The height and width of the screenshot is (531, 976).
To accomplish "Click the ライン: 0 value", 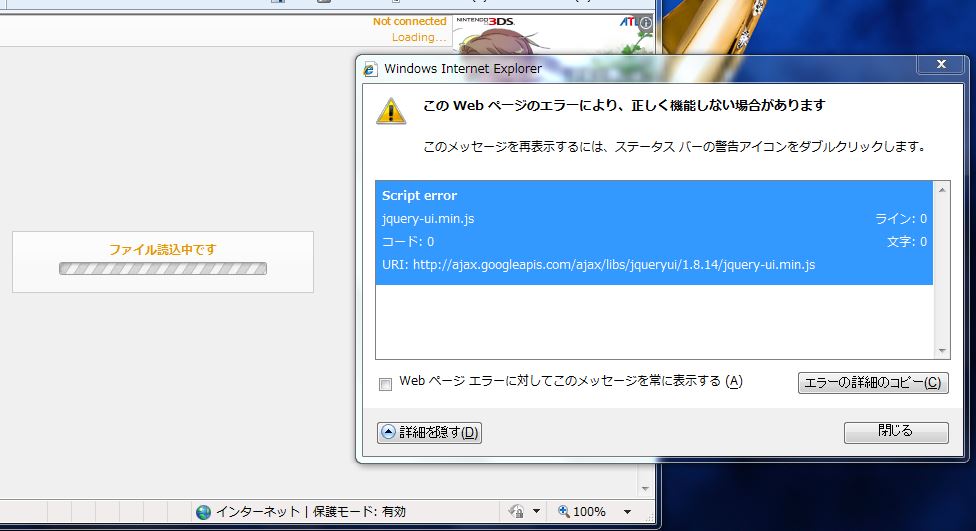I will click(x=901, y=219).
